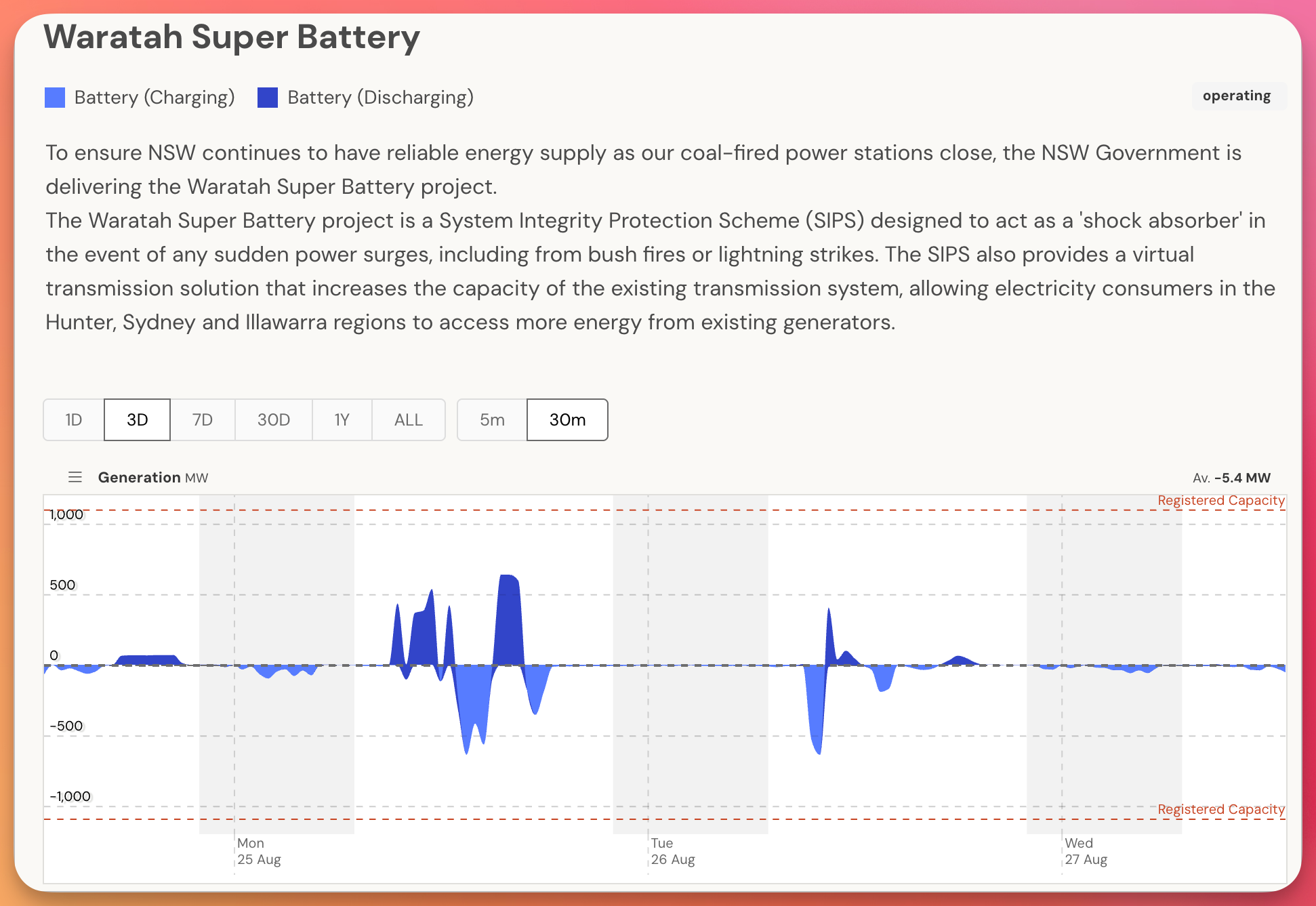Image resolution: width=1316 pixels, height=906 pixels.
Task: Click the Battery (Charging) legend label
Action: 154,98
